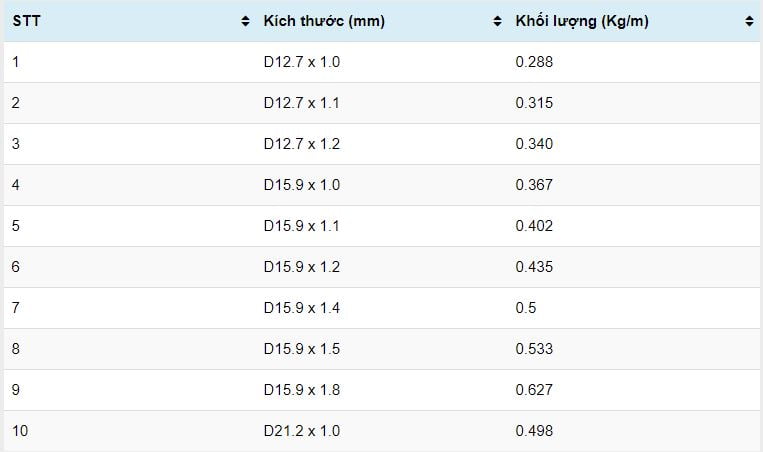Click weight value 0.288
The width and height of the screenshot is (763, 452).
534,62
